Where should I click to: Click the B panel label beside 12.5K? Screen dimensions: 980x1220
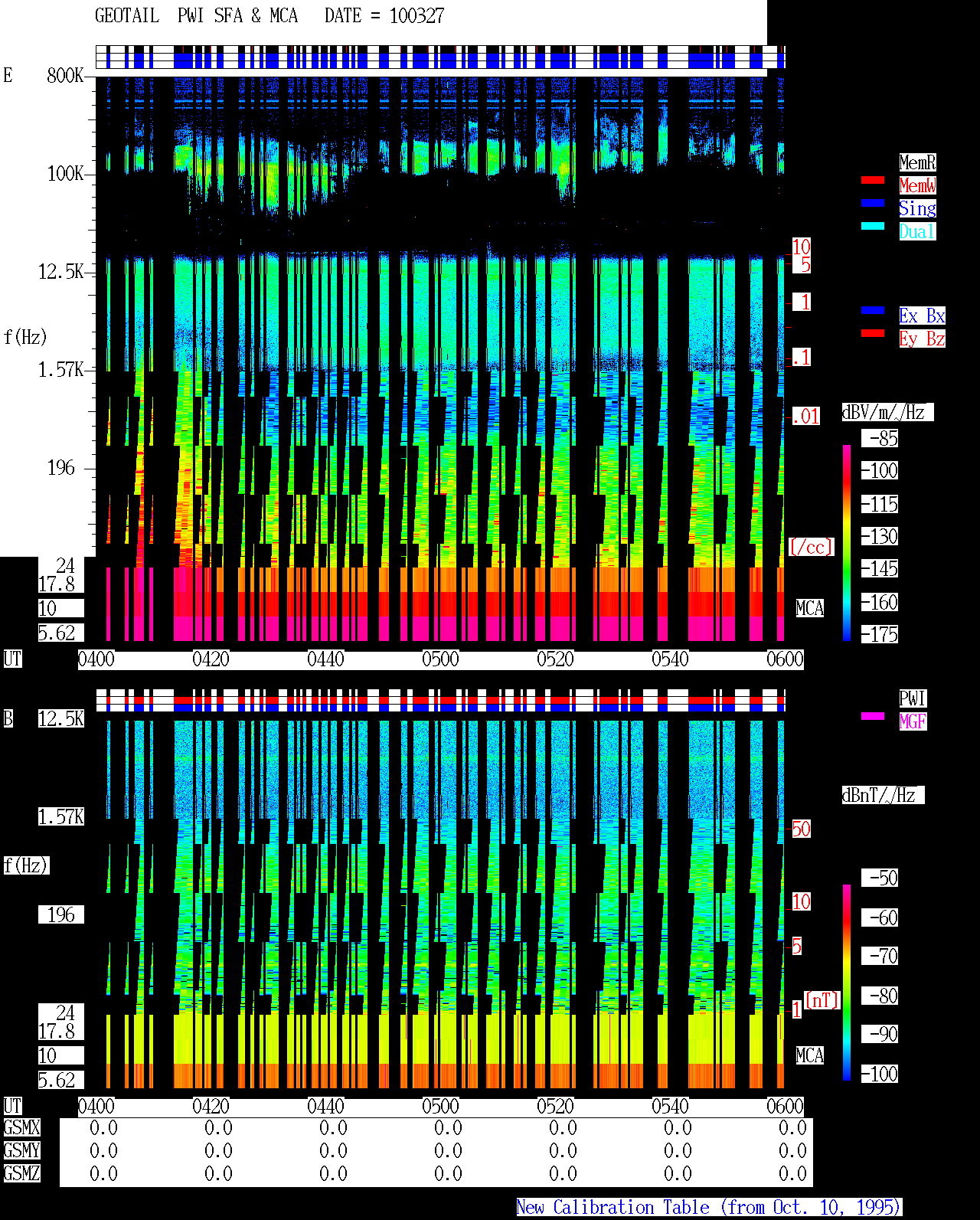pyautogui.click(x=8, y=718)
